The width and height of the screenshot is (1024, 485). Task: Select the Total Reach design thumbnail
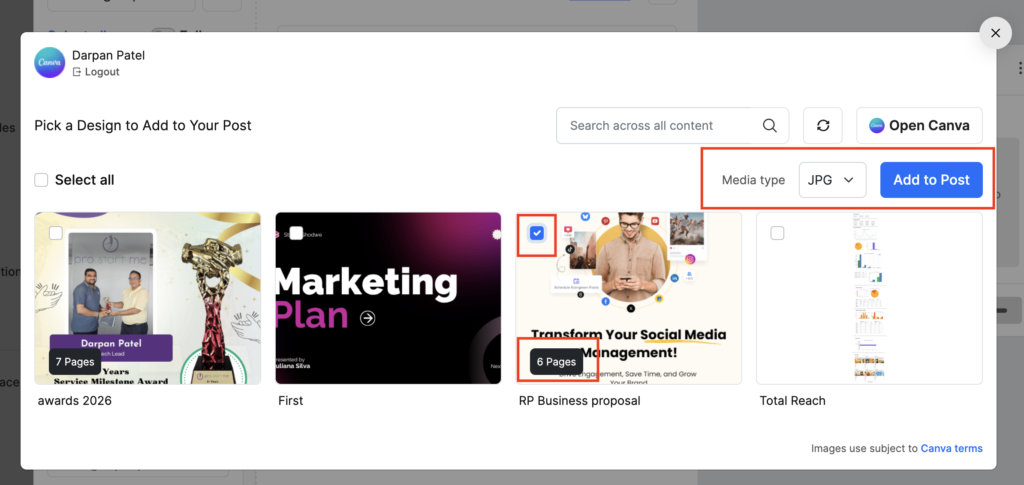point(869,298)
